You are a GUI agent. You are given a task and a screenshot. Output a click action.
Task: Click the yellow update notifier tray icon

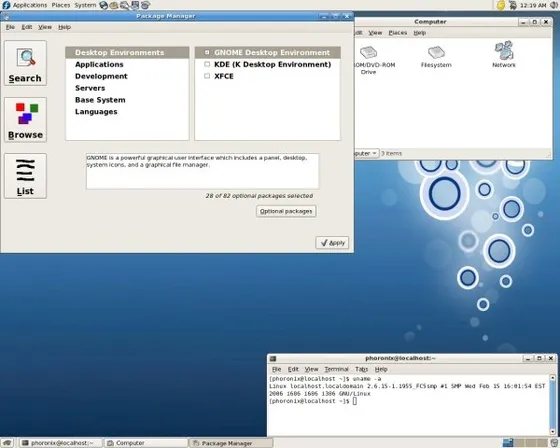coord(501,5)
